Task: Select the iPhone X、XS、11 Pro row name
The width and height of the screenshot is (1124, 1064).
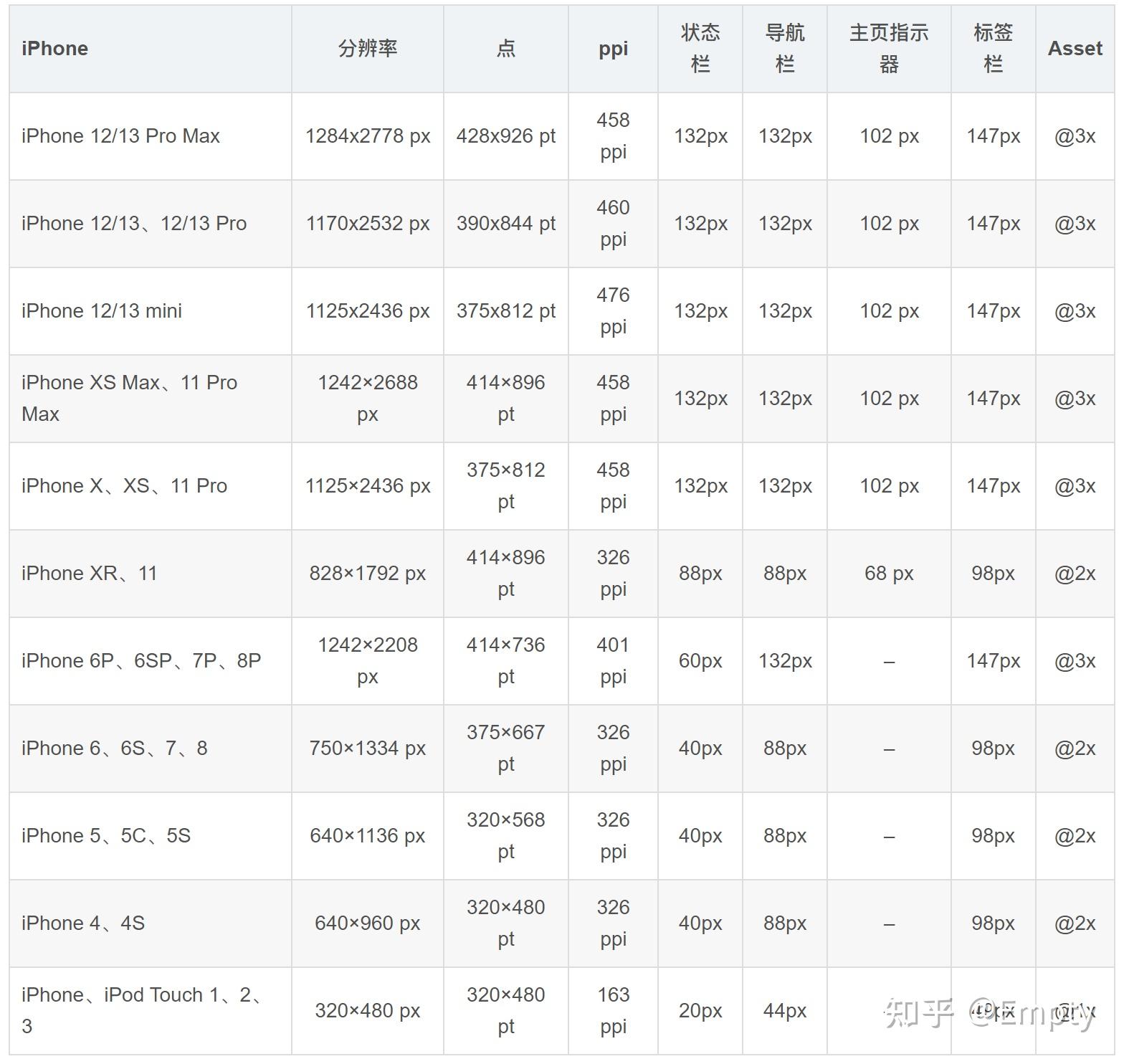Action: (124, 486)
